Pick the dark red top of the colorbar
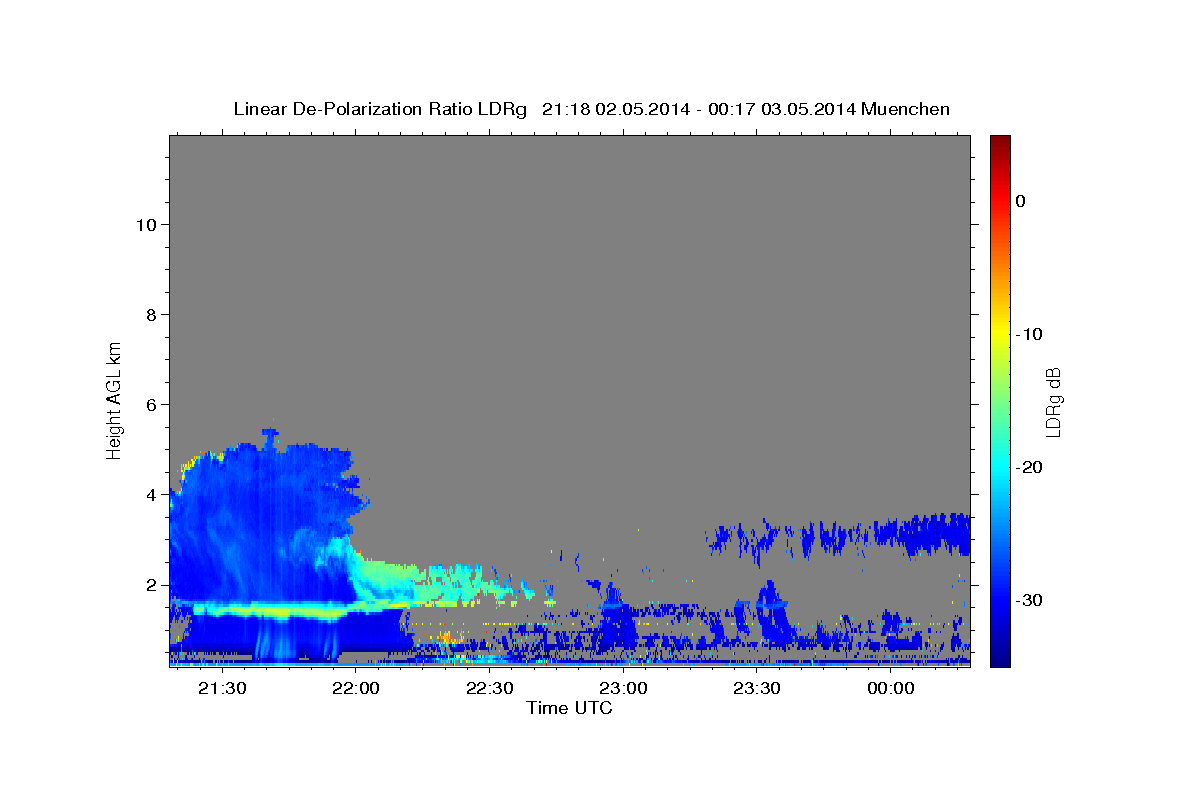This screenshot has width=1200, height=800. coord(1000,142)
